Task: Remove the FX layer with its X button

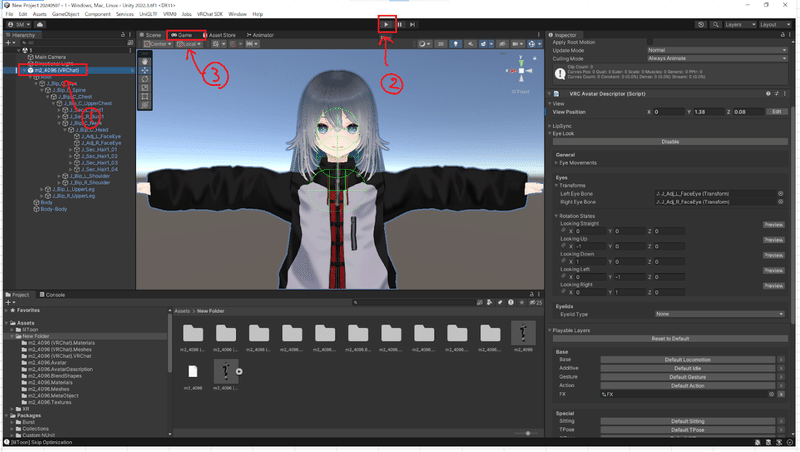Action: [781, 394]
